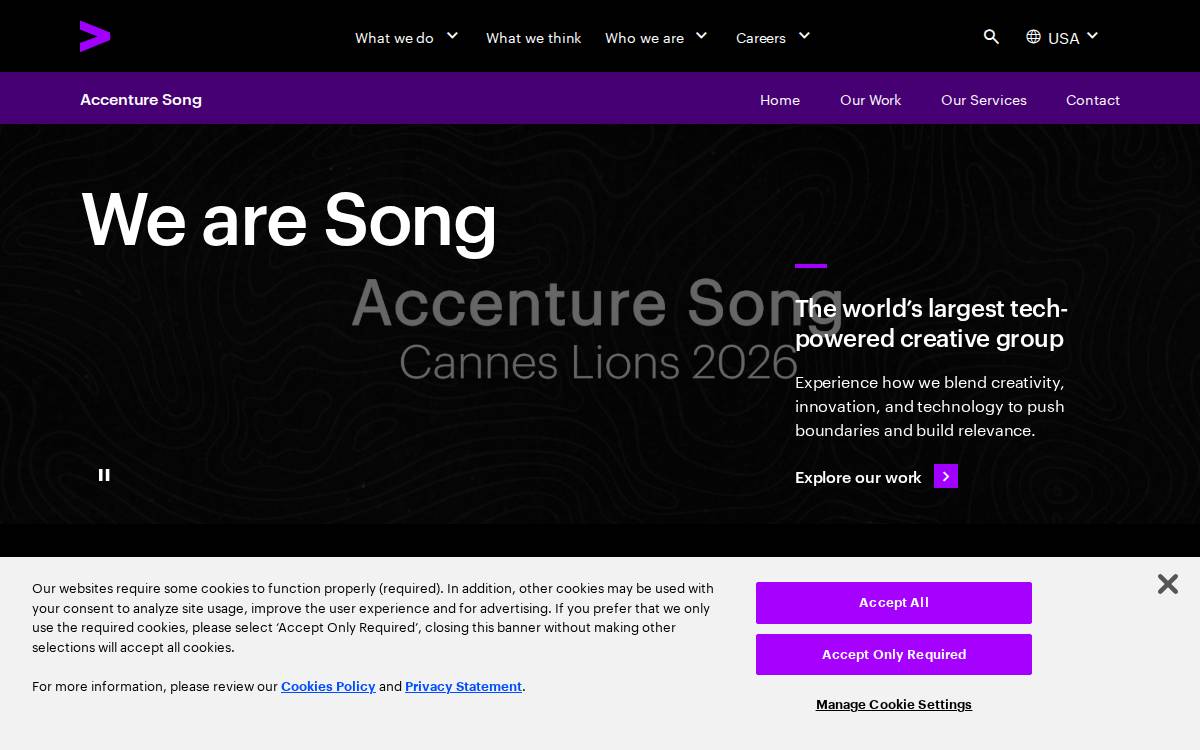This screenshot has width=1200, height=750.
Task: Open the Who we are menu
Action: [x=644, y=38]
